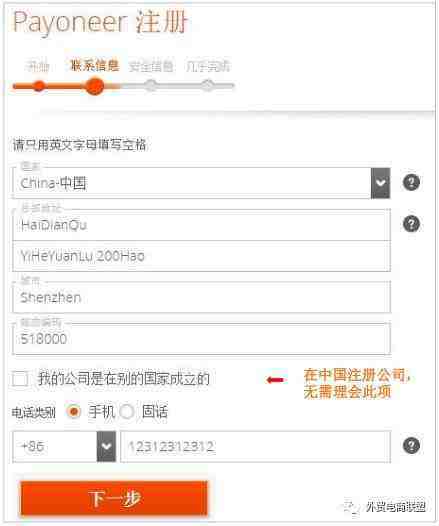Open the 安全信息 step tab

point(151,66)
